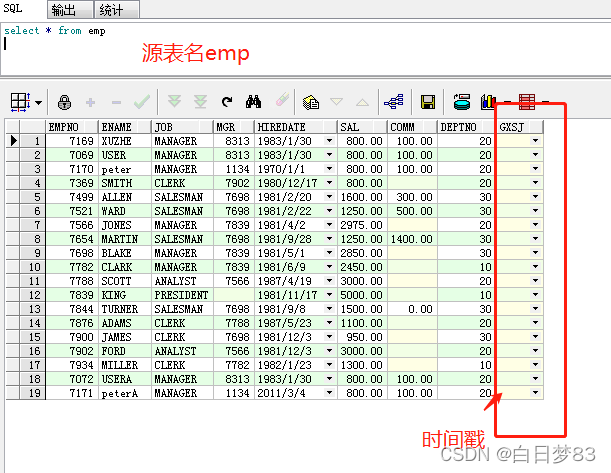Image resolution: width=611 pixels, height=473 pixels.
Task: Click the save results floppy disk icon
Action: point(427,102)
